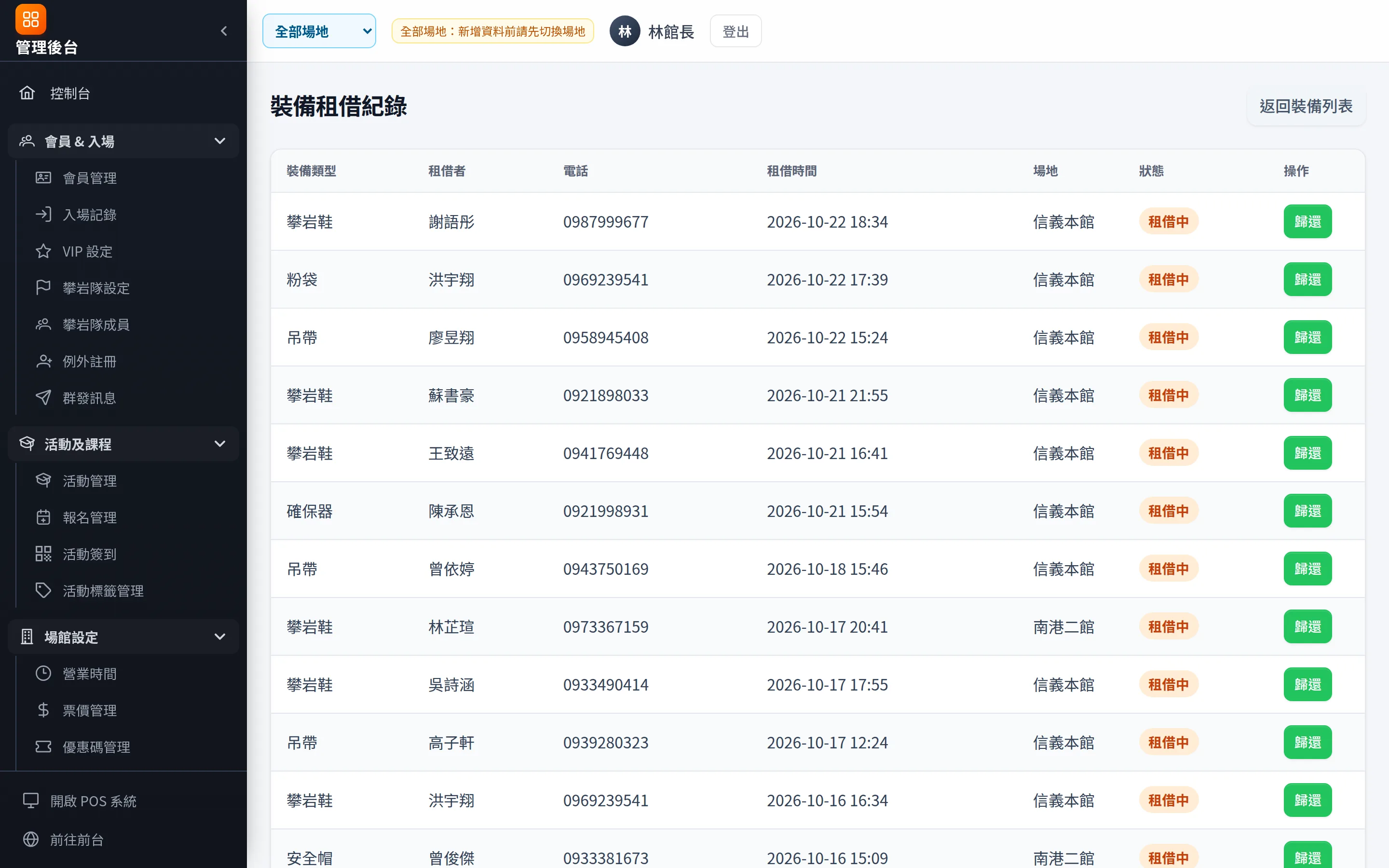Screen dimensions: 1389x868
Task: Click the 租借時間 column header
Action: (791, 171)
